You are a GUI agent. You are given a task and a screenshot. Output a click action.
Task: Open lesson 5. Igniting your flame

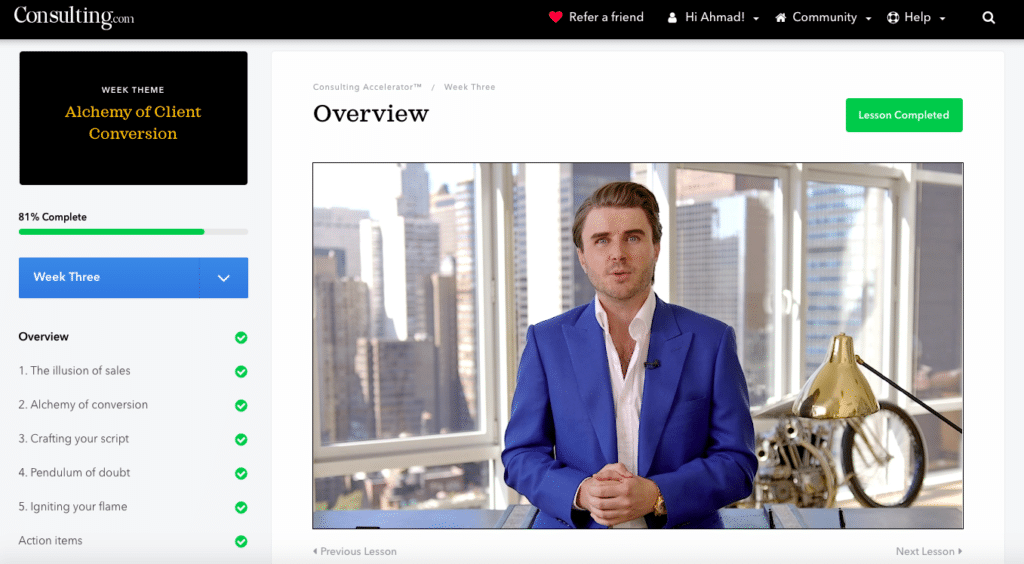coord(72,507)
